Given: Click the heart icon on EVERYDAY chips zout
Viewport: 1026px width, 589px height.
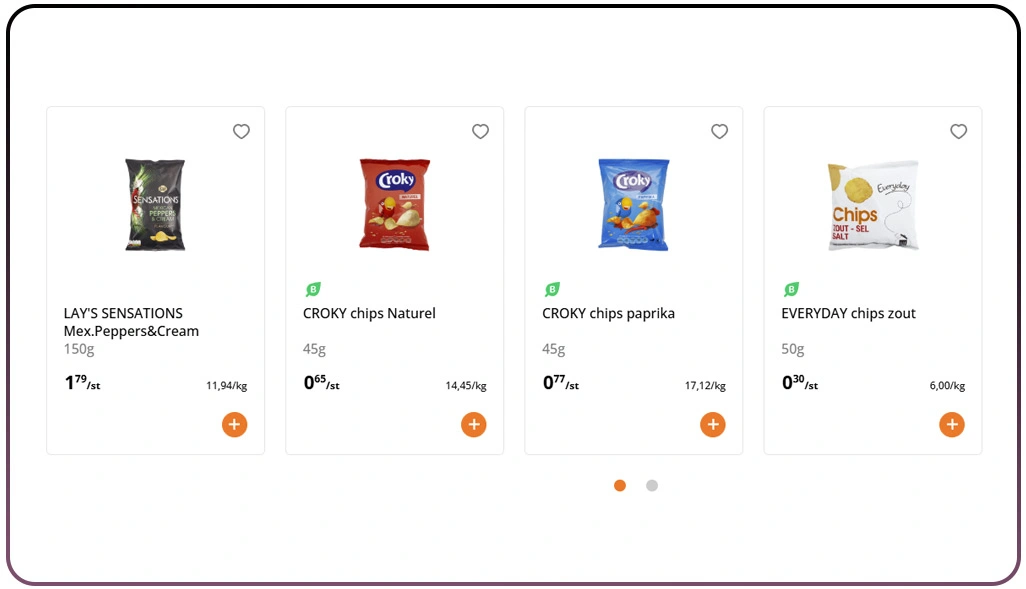Looking at the screenshot, I should point(958,131).
